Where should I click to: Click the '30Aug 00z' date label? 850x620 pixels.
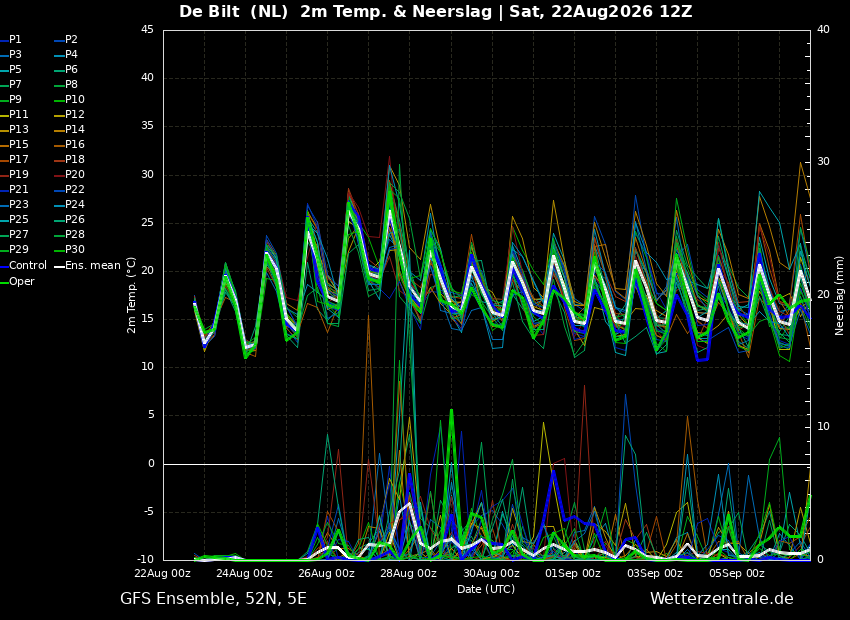tap(491, 573)
